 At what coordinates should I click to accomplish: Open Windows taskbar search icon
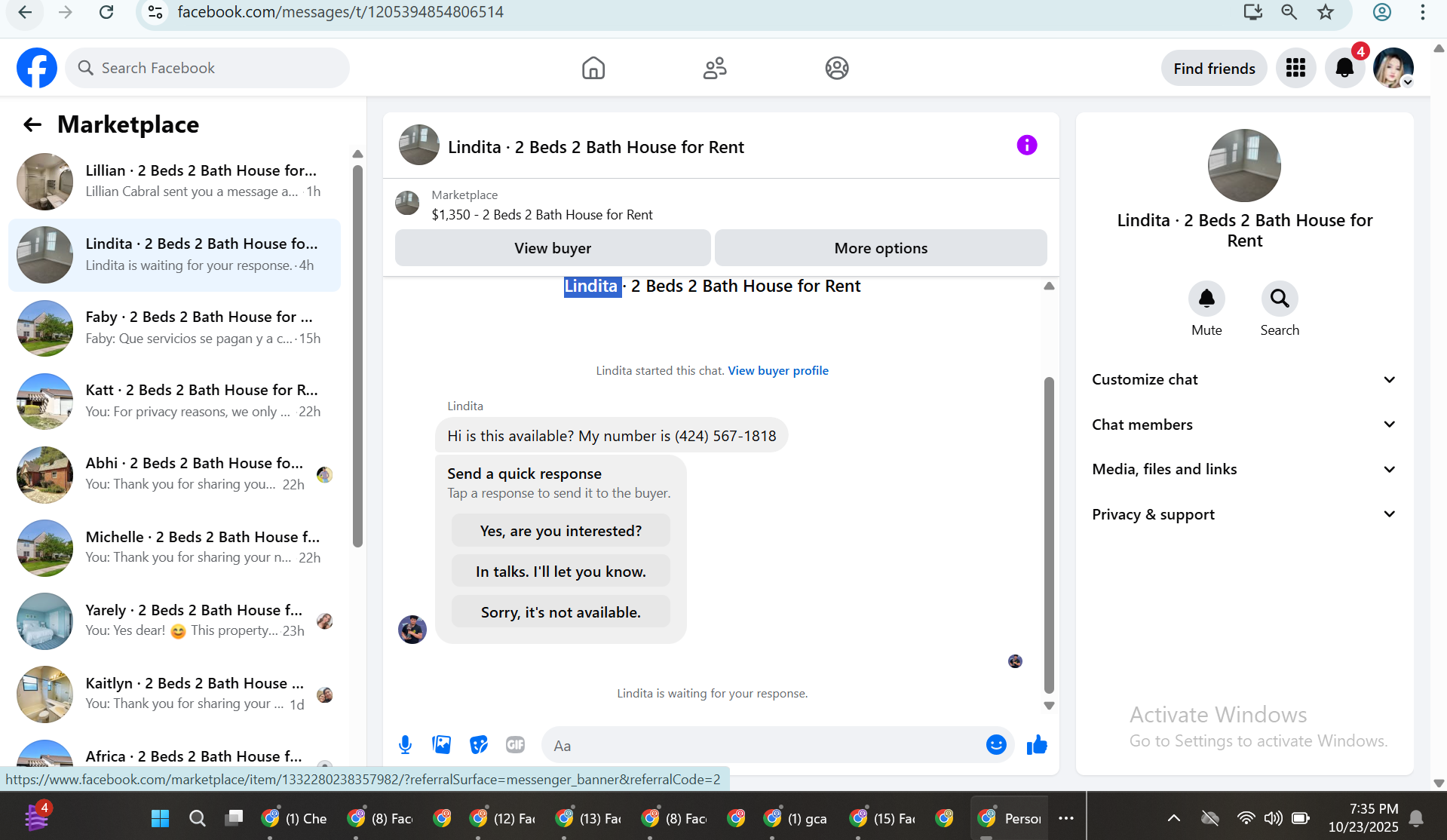198,818
